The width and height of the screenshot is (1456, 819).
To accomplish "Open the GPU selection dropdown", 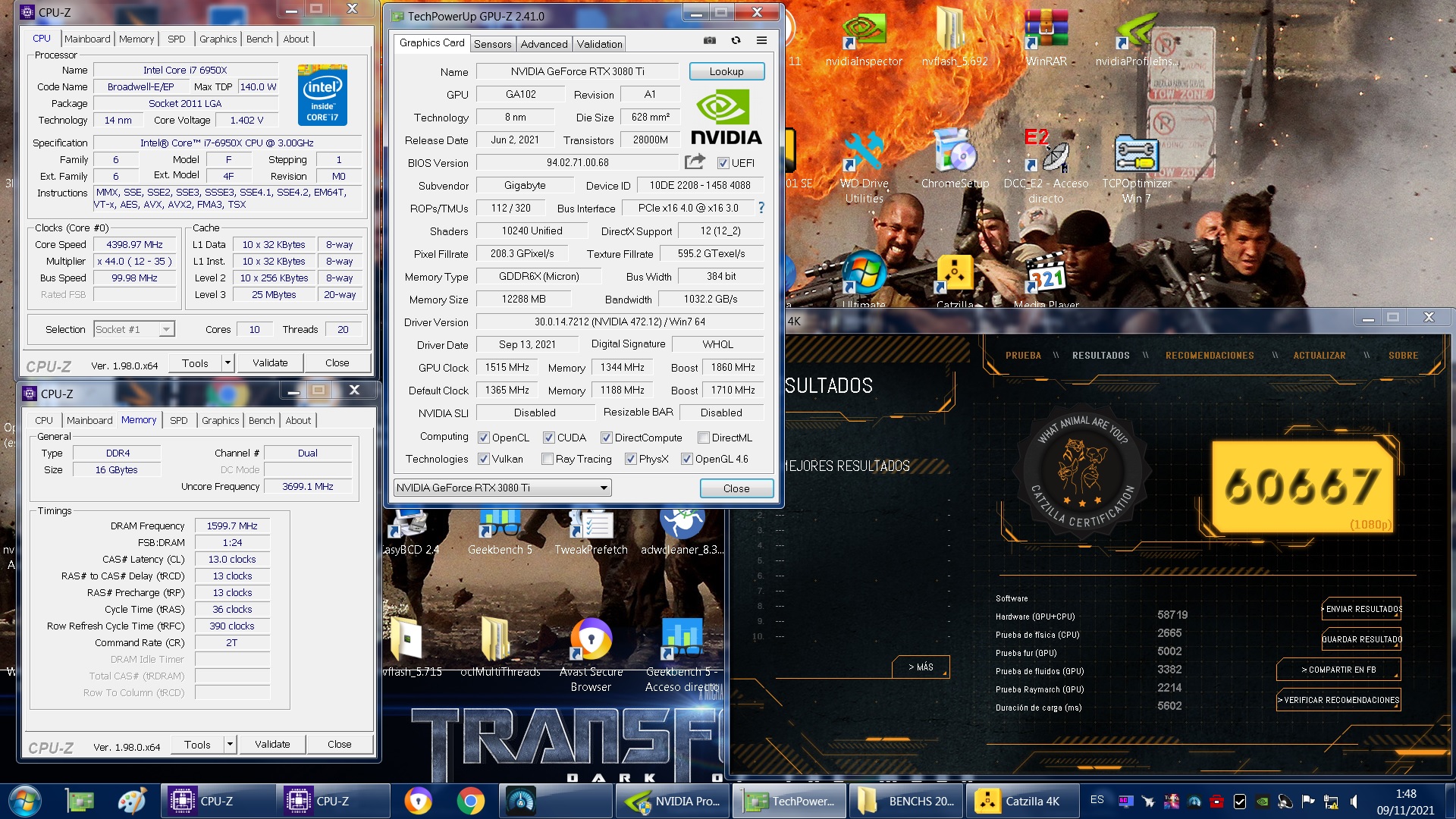I will coord(502,488).
